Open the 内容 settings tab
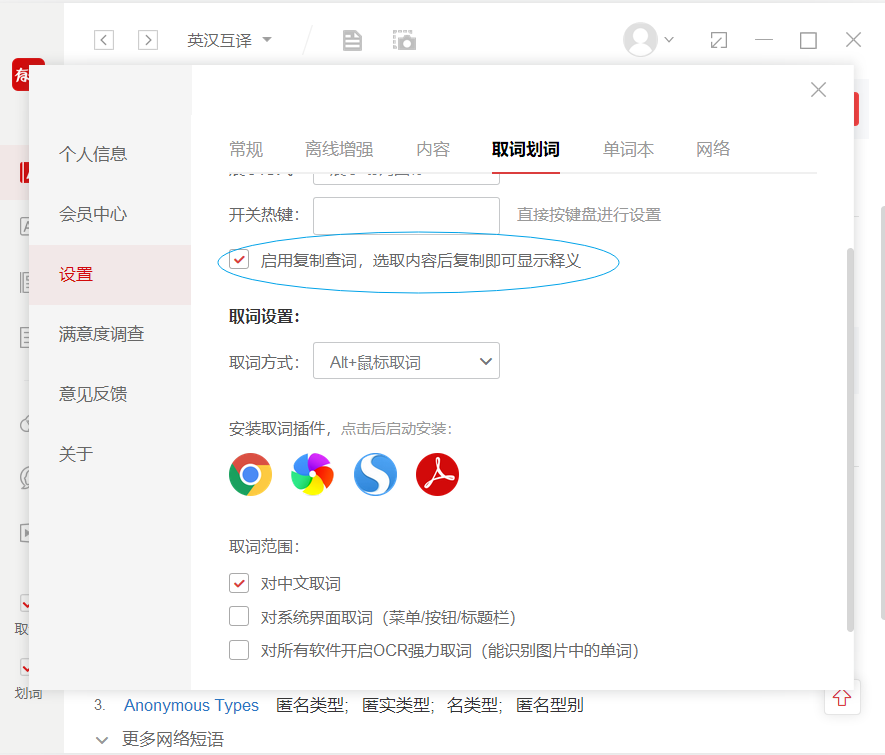This screenshot has width=885, height=755. click(433, 149)
